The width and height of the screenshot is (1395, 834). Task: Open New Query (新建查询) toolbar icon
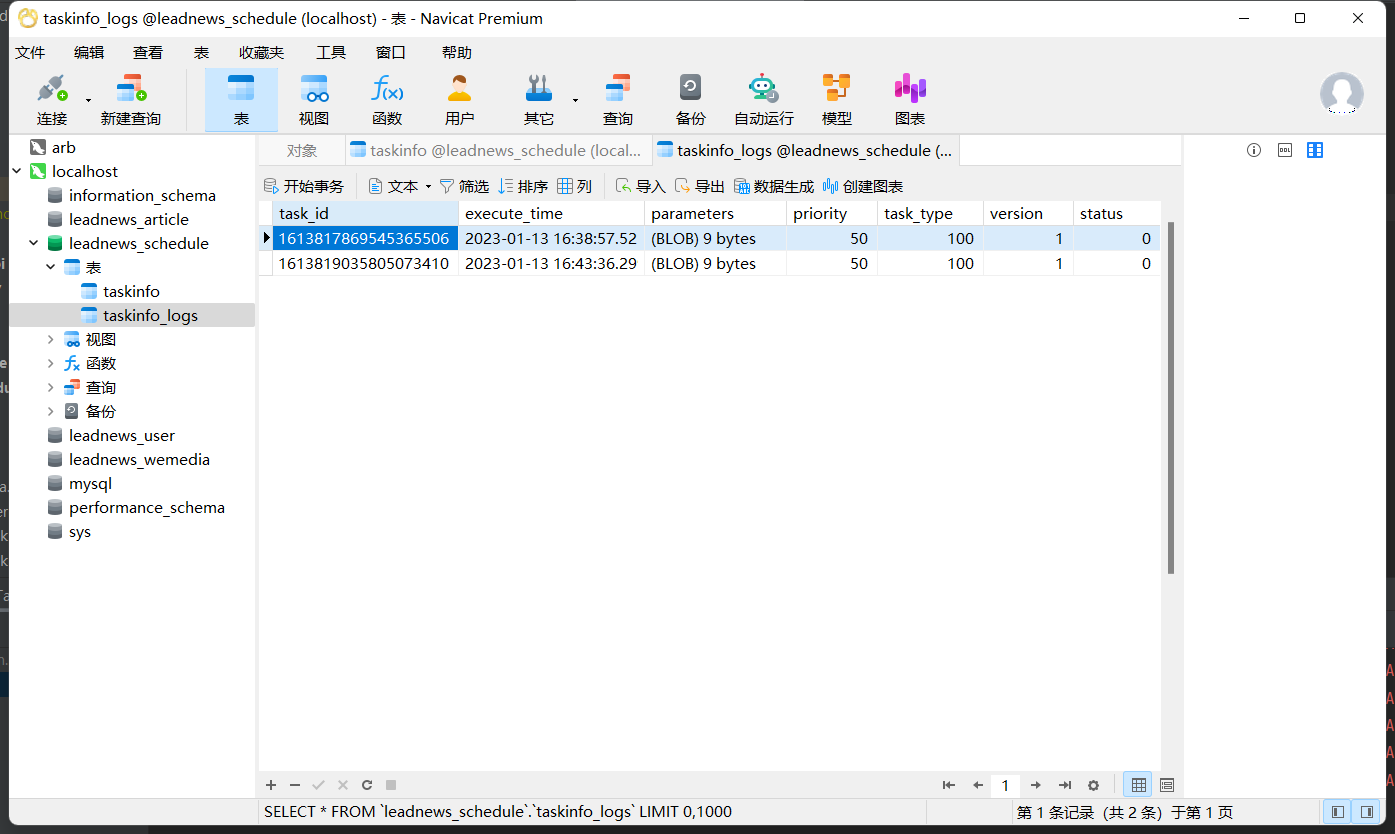[x=131, y=99]
